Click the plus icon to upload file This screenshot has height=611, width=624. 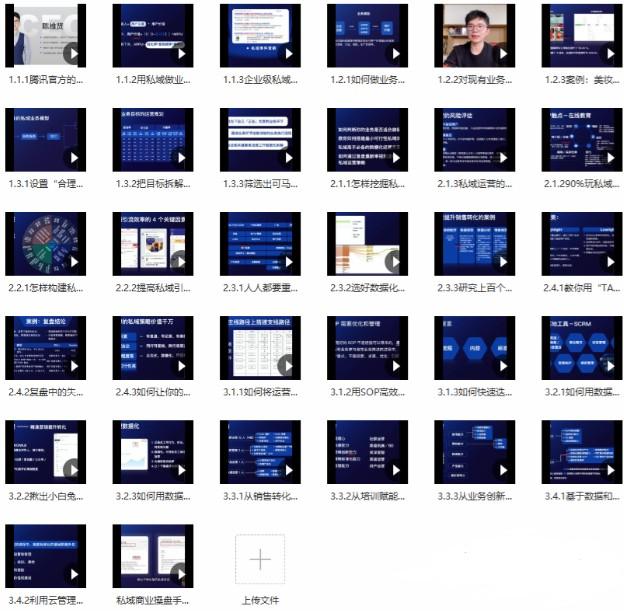(x=259, y=558)
